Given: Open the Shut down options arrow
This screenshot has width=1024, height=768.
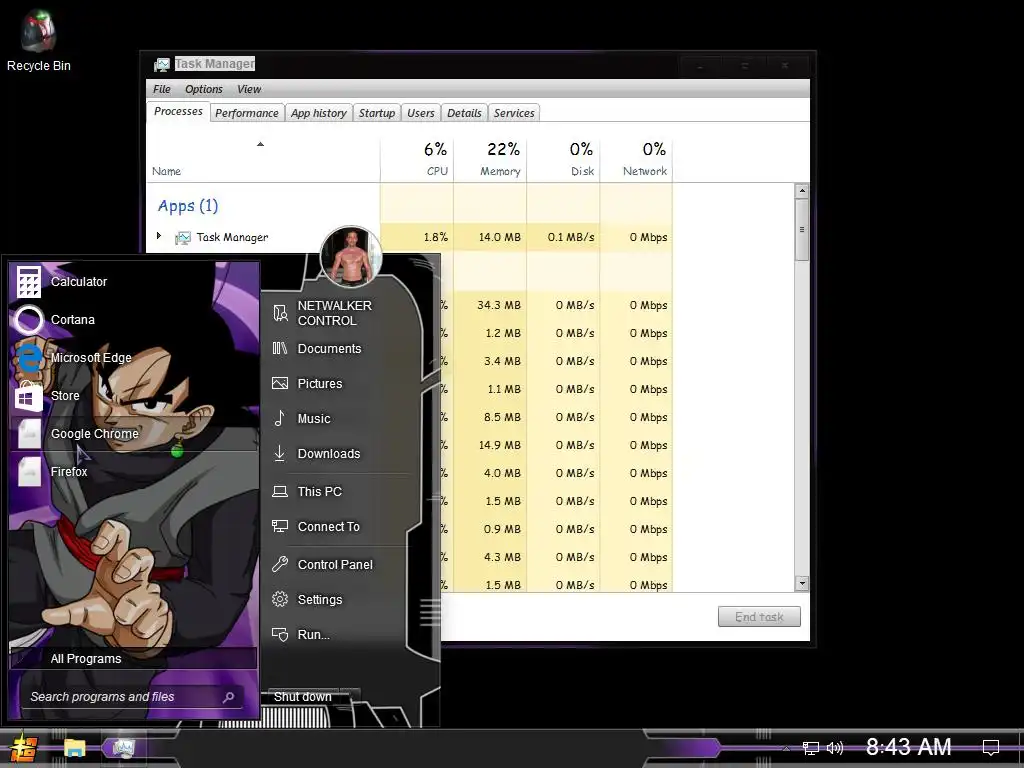Looking at the screenshot, I should (x=350, y=696).
